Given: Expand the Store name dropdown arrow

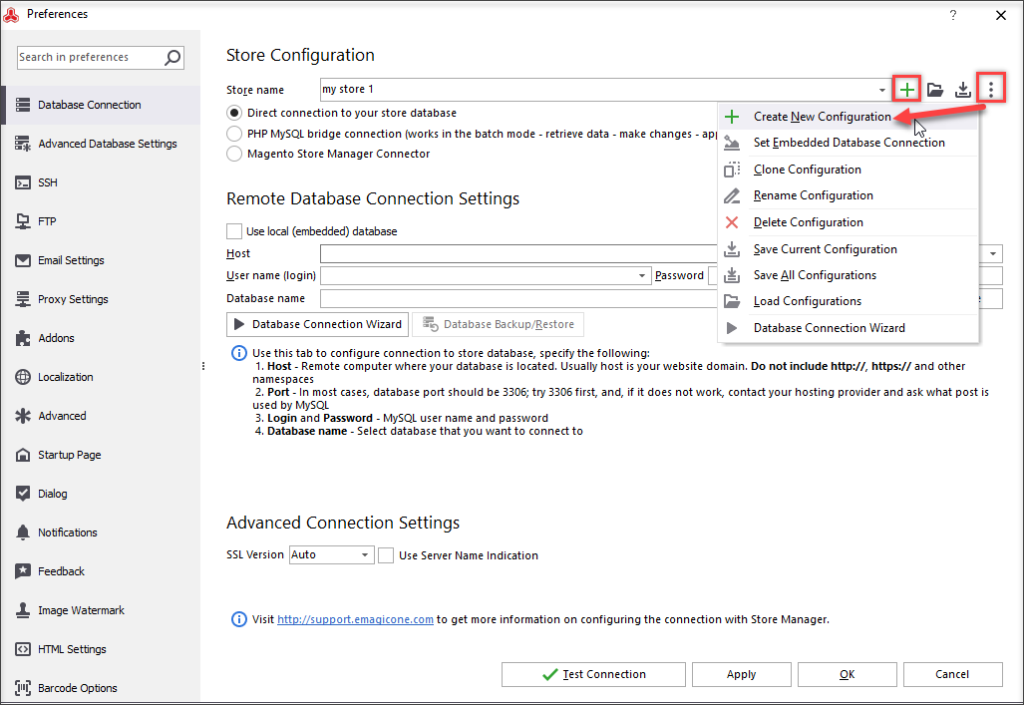Looking at the screenshot, I should point(881,90).
